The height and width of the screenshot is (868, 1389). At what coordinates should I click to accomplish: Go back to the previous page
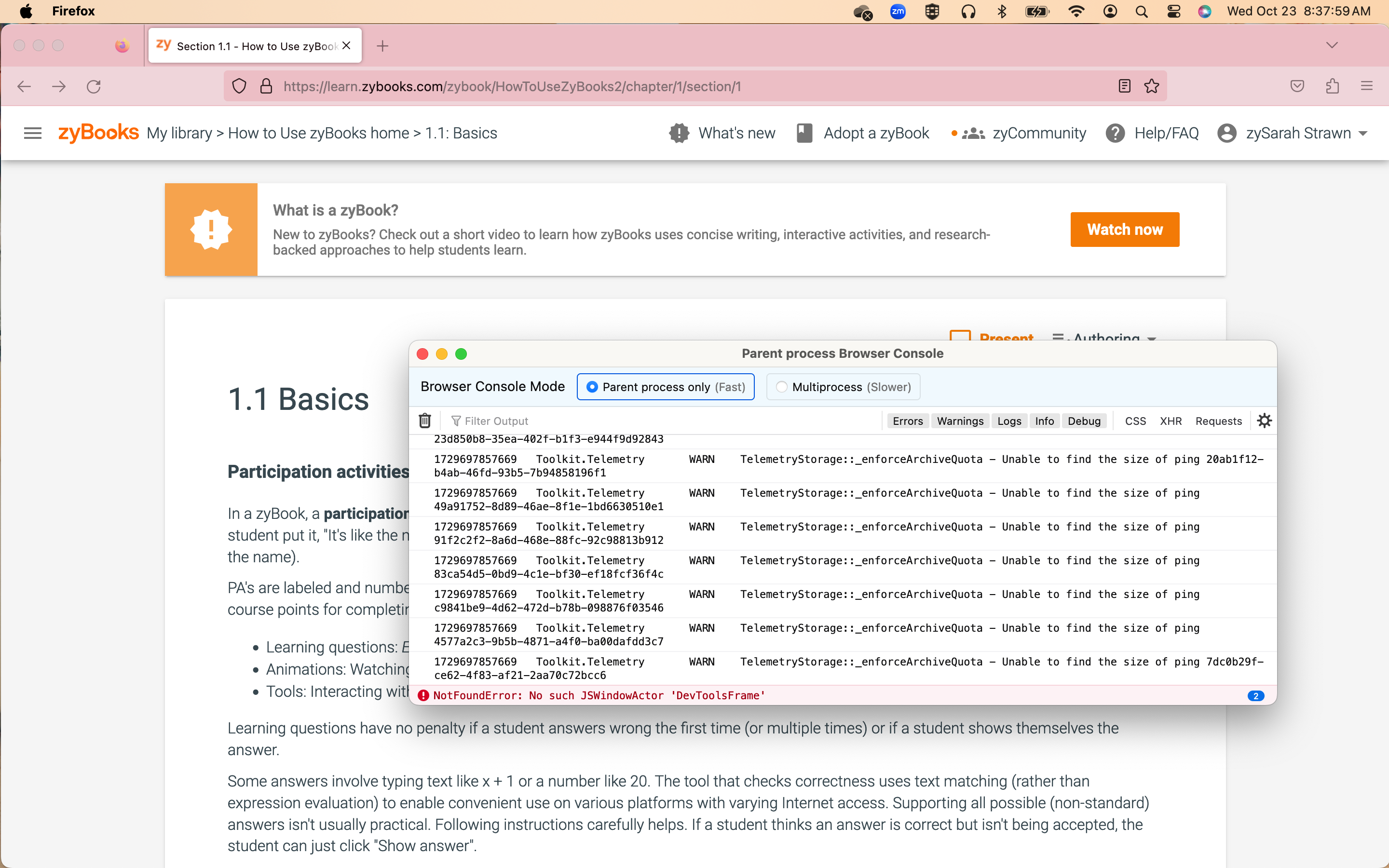coord(24,87)
